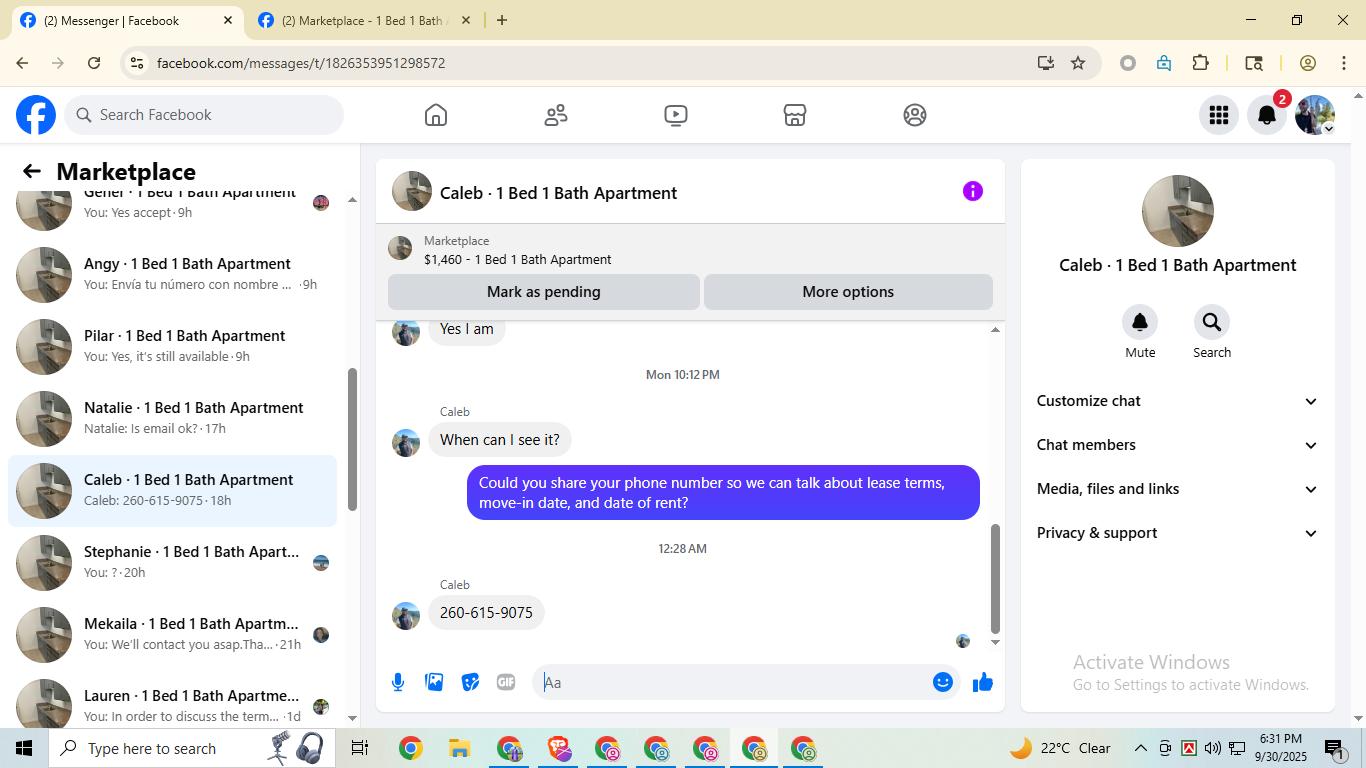Screen dimensions: 1366x768
Task: Open the account profile picture menu
Action: point(1315,115)
